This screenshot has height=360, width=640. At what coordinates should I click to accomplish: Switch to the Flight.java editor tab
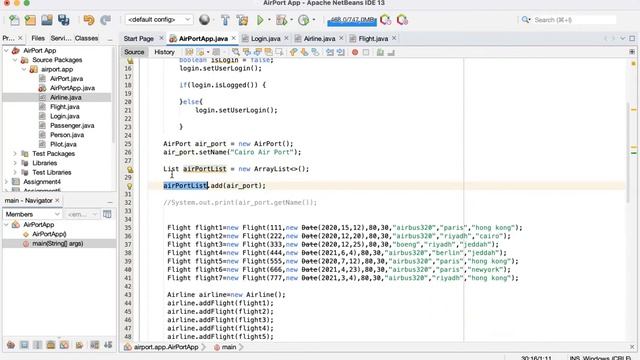(373, 38)
